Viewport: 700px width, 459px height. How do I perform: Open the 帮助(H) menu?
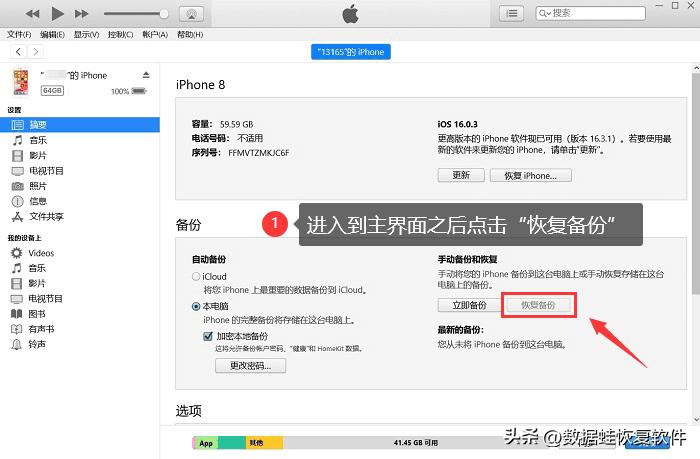click(x=190, y=34)
